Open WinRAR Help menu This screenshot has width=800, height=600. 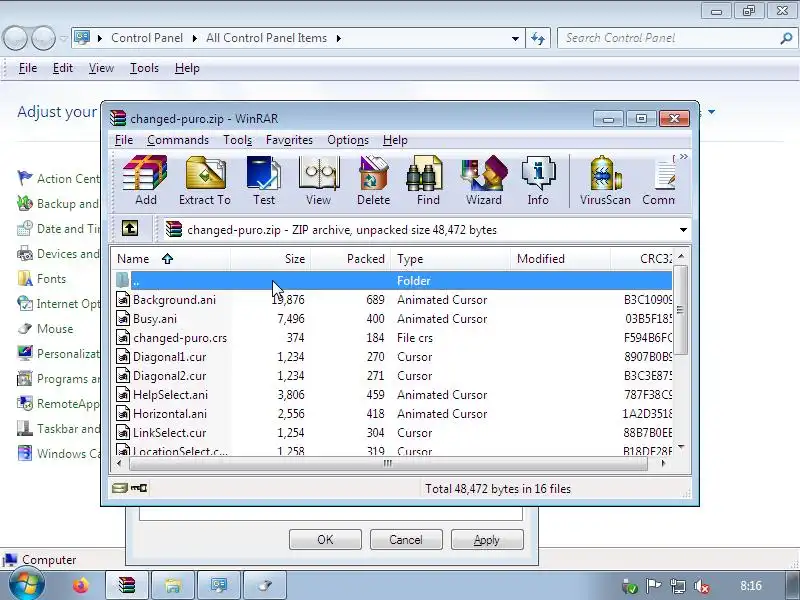point(395,140)
